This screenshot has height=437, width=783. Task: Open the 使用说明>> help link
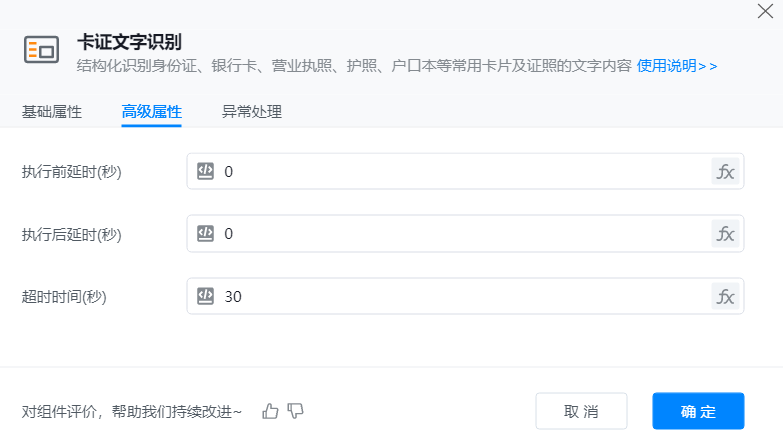coord(677,66)
